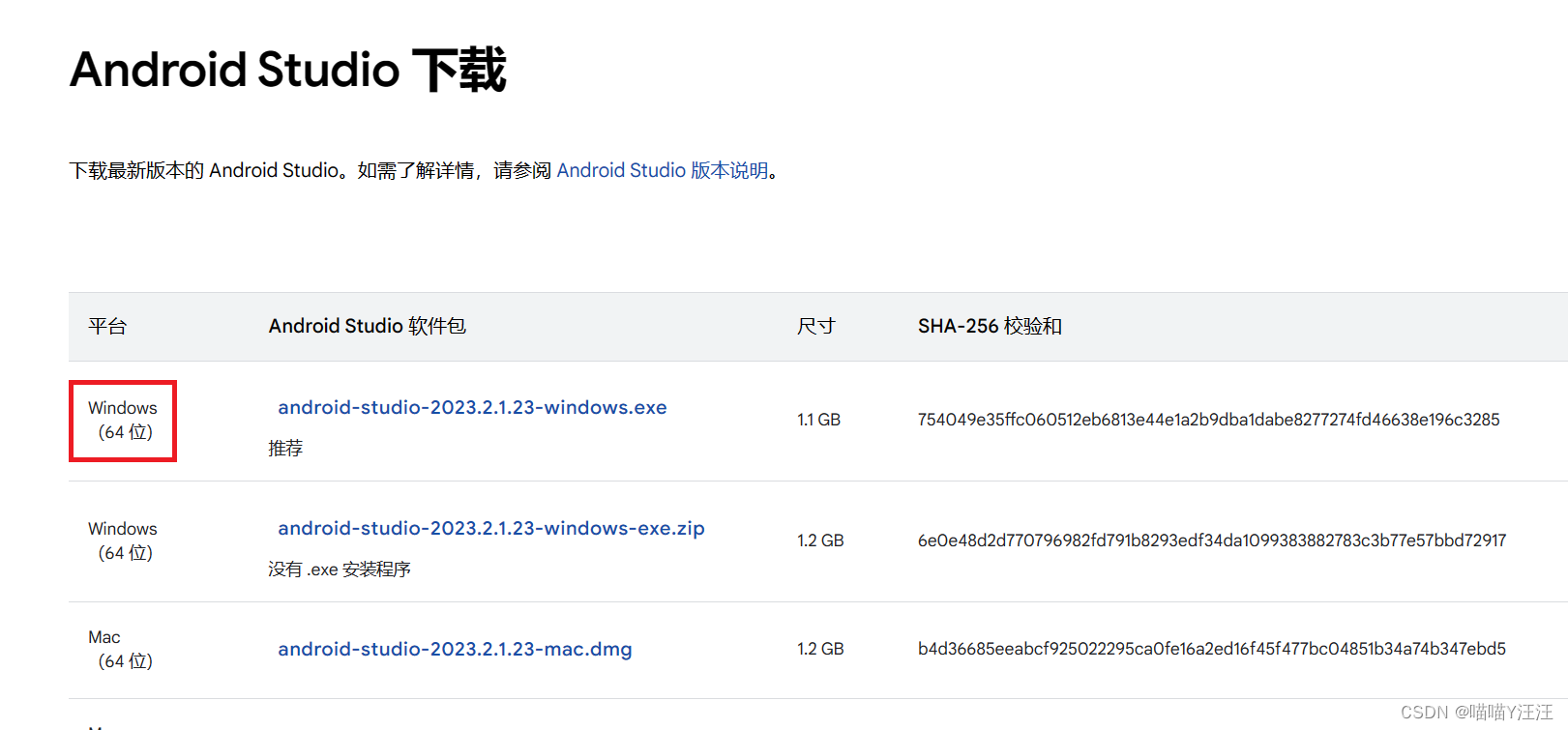This screenshot has width=1568, height=730.
Task: Select the Windows (64 位) cell of the windows.exe row
Action: (x=123, y=420)
